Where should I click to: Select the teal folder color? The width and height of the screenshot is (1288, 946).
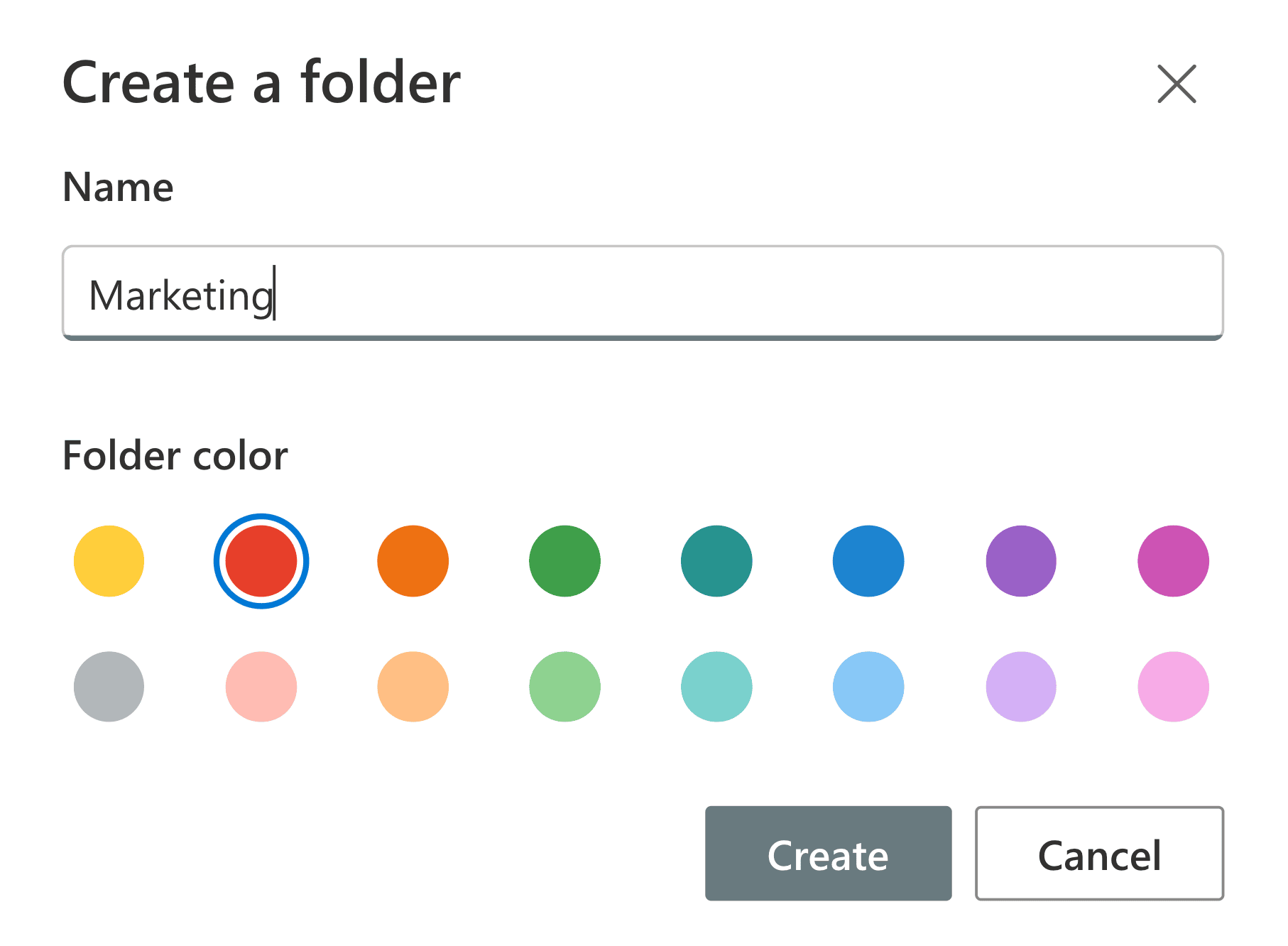[716, 560]
